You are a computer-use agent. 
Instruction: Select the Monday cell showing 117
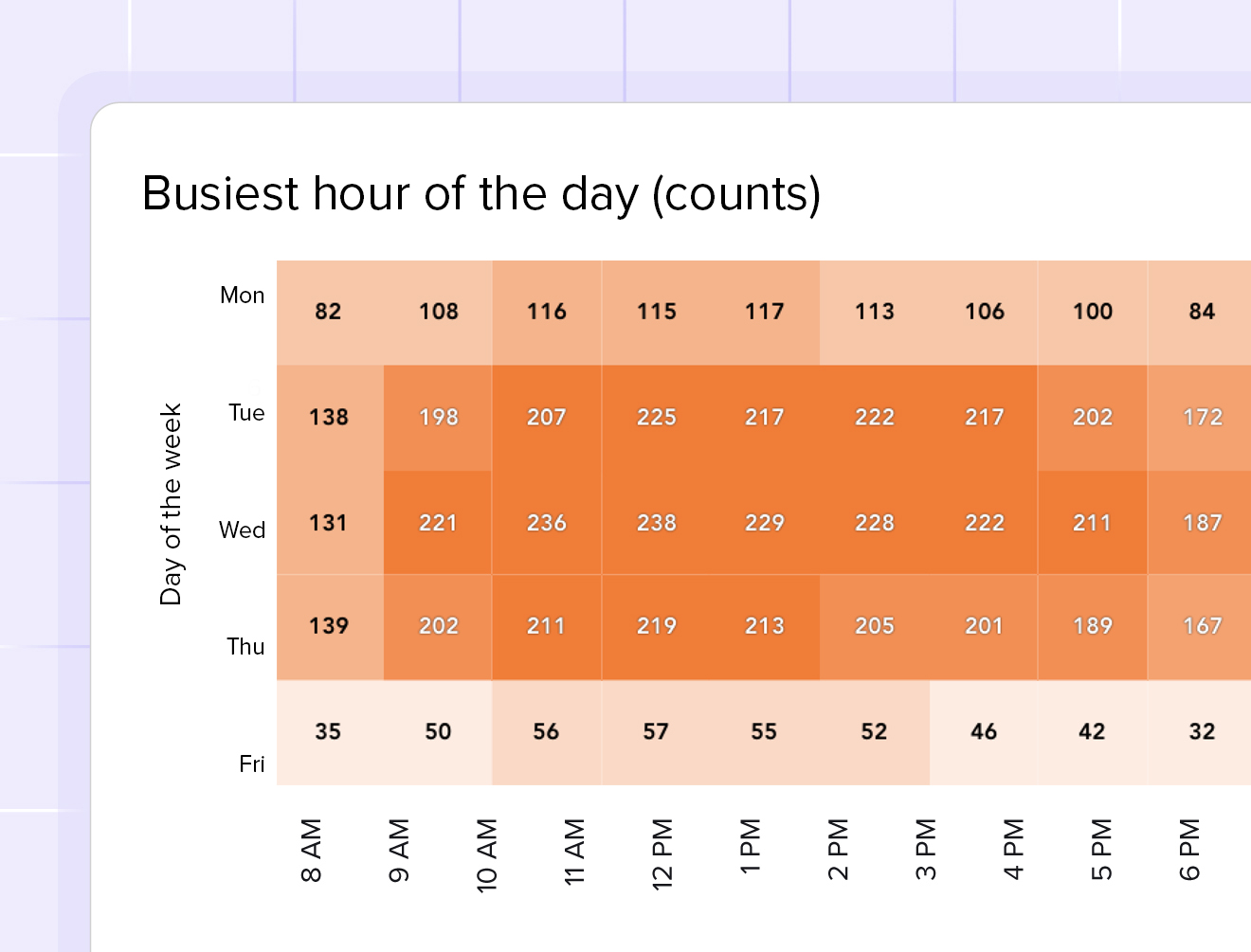coord(764,312)
